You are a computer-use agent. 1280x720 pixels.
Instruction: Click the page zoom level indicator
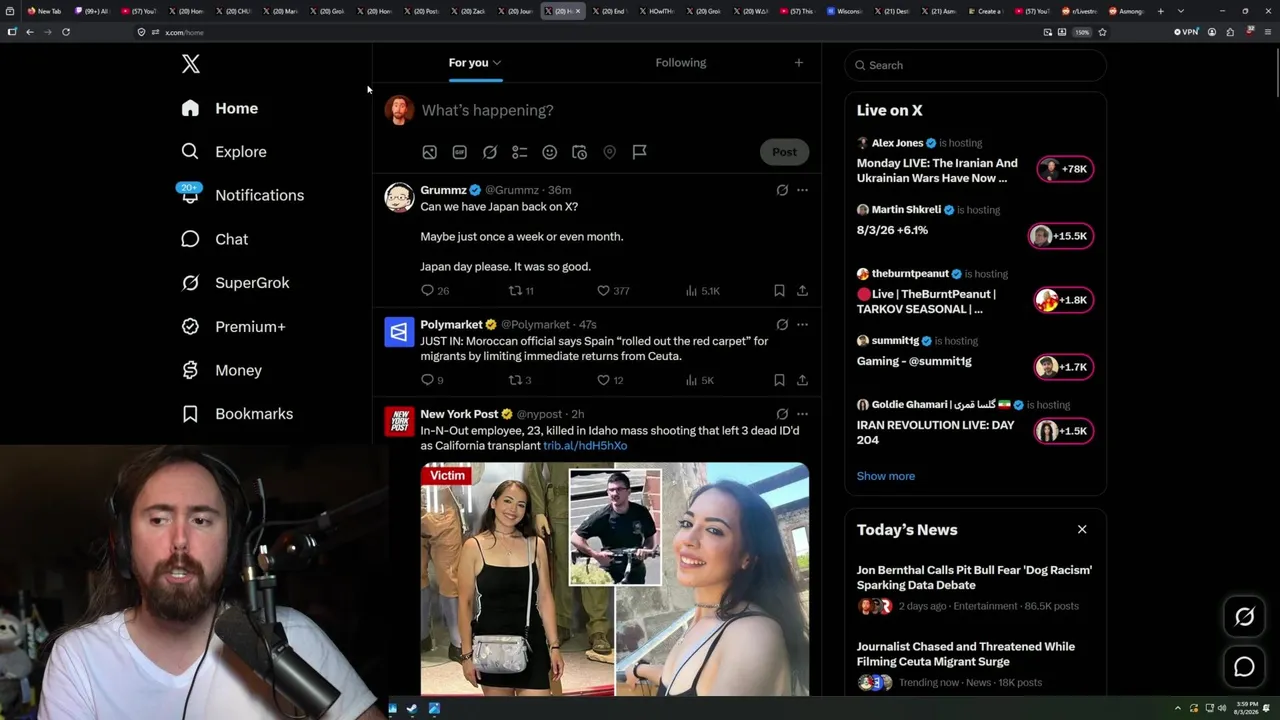[1082, 32]
